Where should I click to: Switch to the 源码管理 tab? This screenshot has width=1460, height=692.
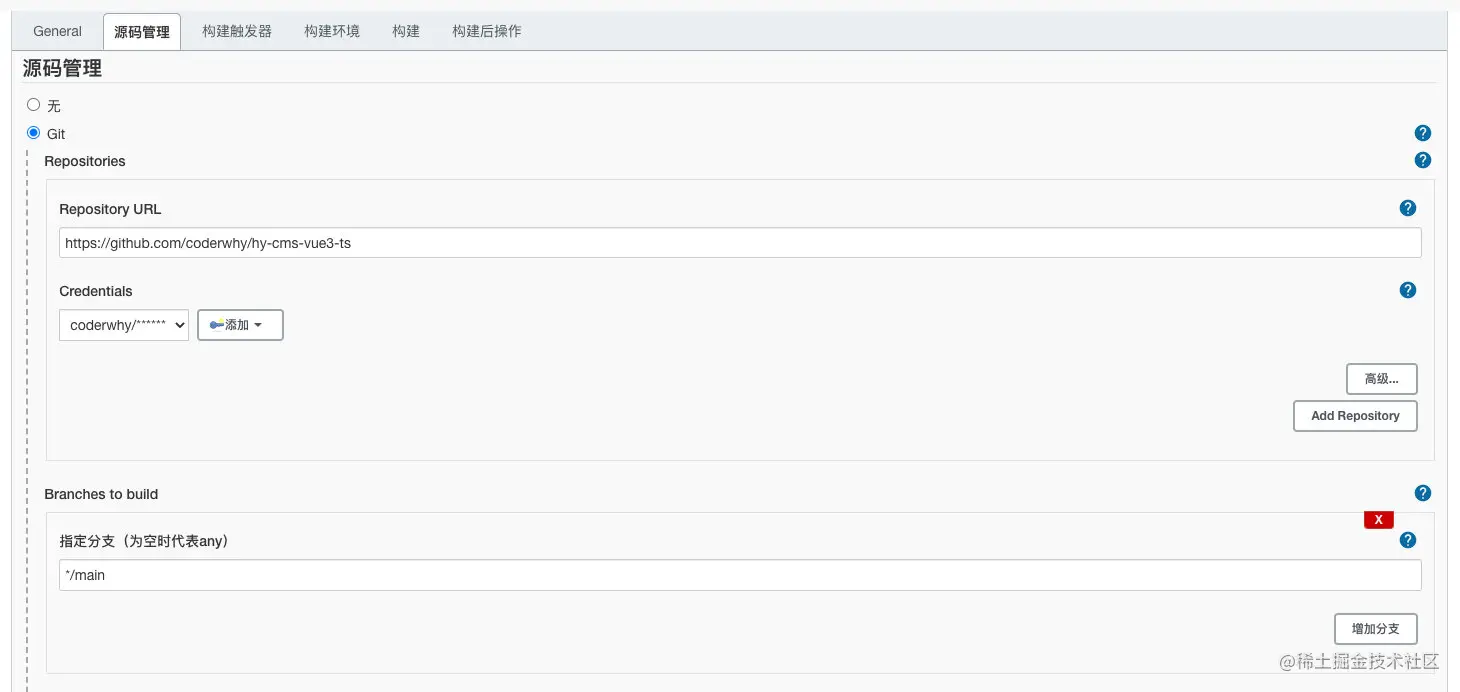click(x=142, y=32)
